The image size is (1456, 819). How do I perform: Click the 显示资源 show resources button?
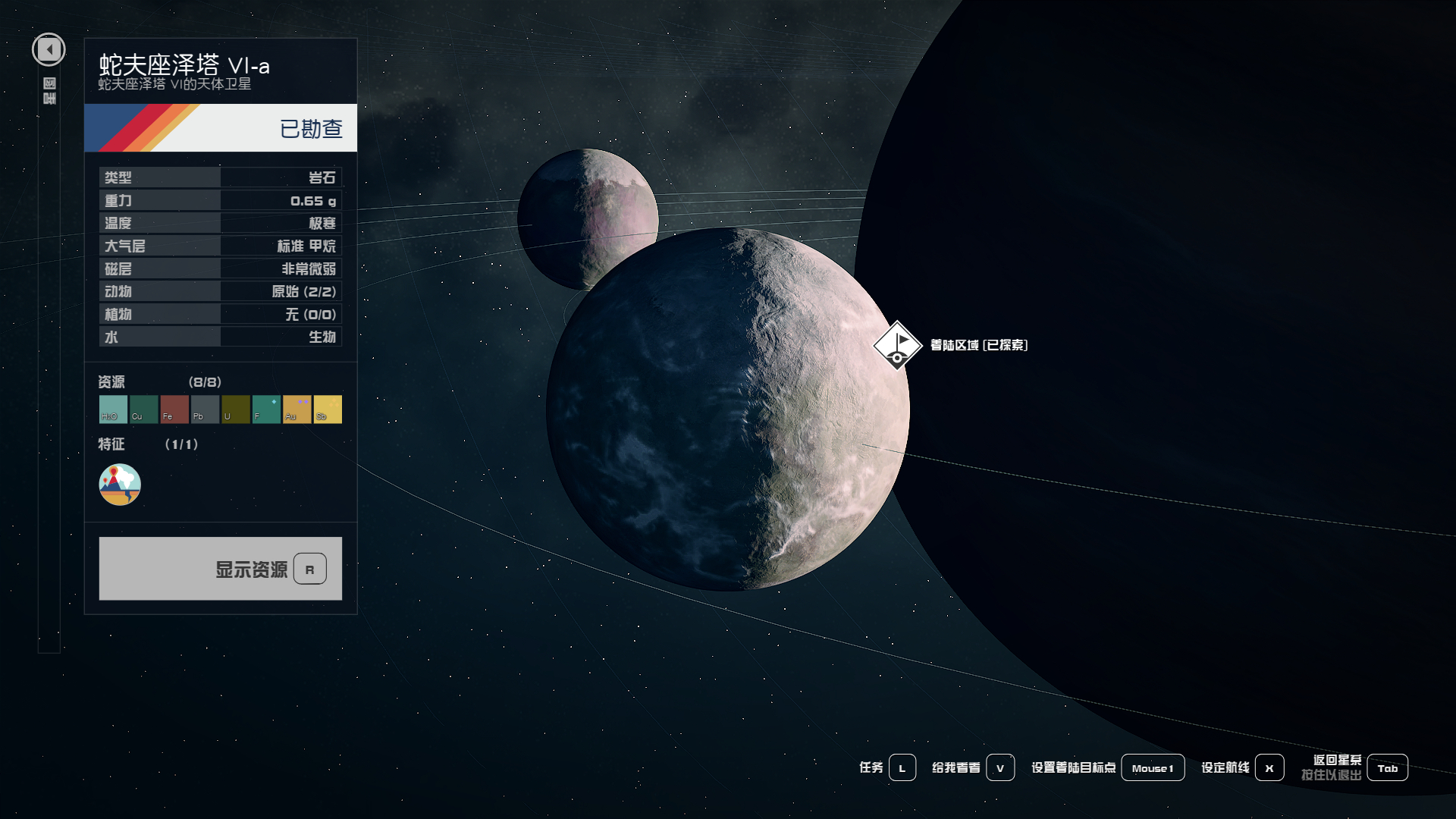(221, 569)
